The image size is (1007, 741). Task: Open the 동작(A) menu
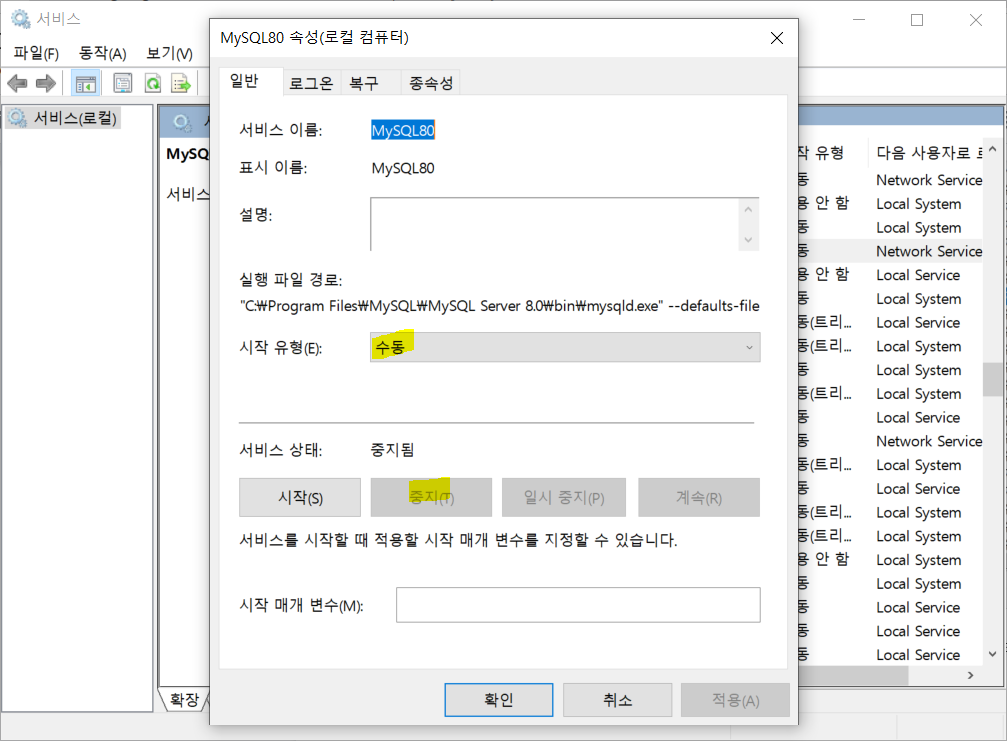point(102,53)
